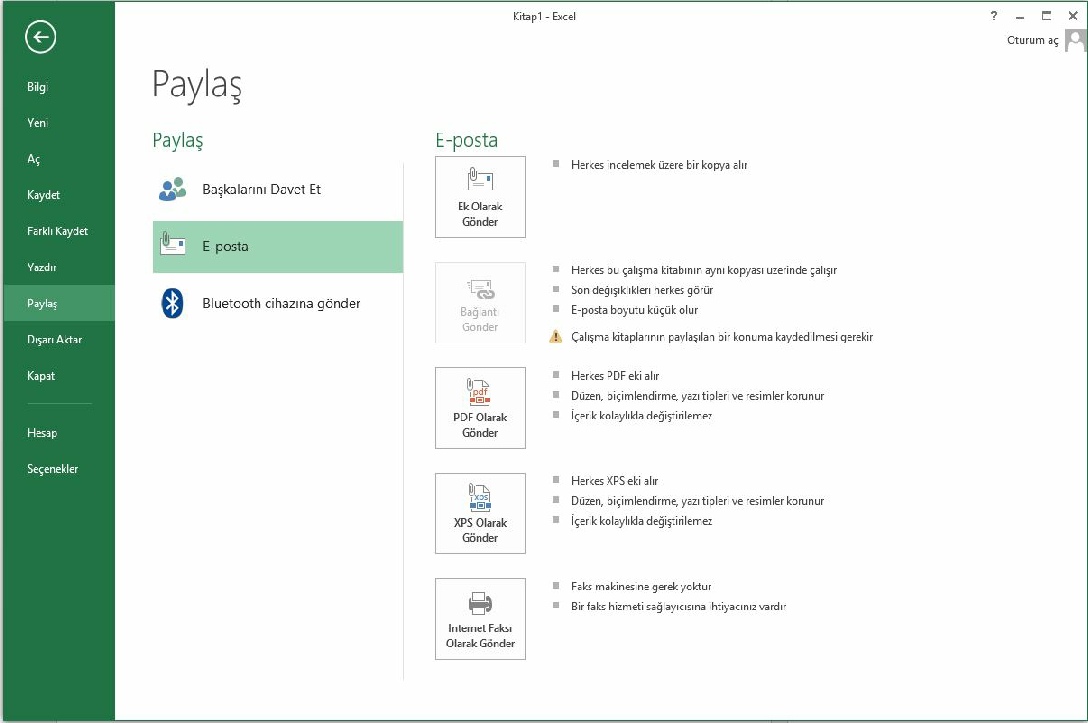1088x723 pixels.
Task: Click the PDF Olarak Gönder button
Action: 480,408
